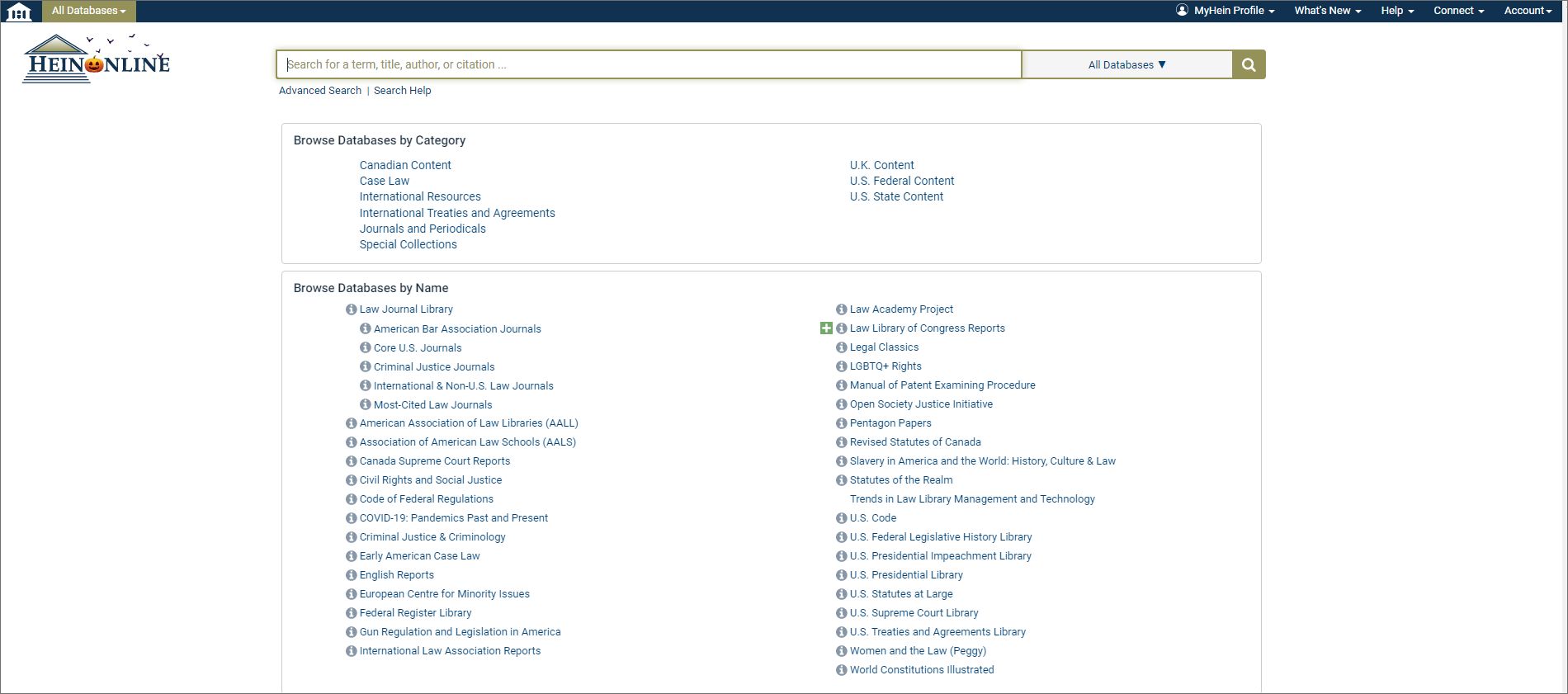
Task: Browse the Special Collections category
Action: pyautogui.click(x=409, y=244)
